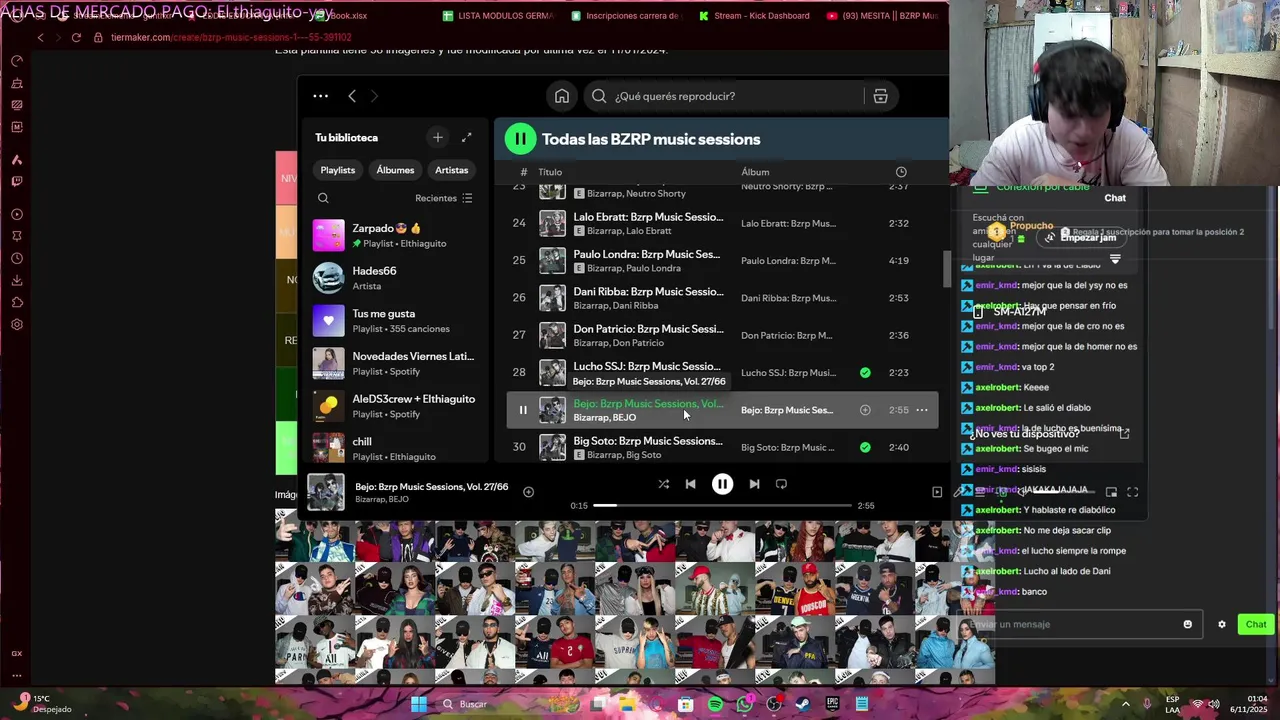This screenshot has width=1280, height=720.
Task: Open emoji picker in chat box
Action: [x=1188, y=624]
